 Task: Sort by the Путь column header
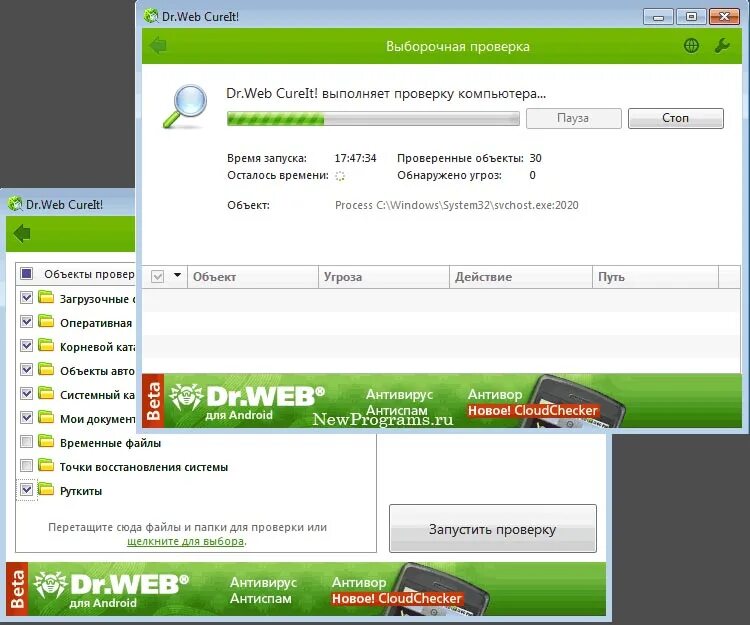point(656,277)
